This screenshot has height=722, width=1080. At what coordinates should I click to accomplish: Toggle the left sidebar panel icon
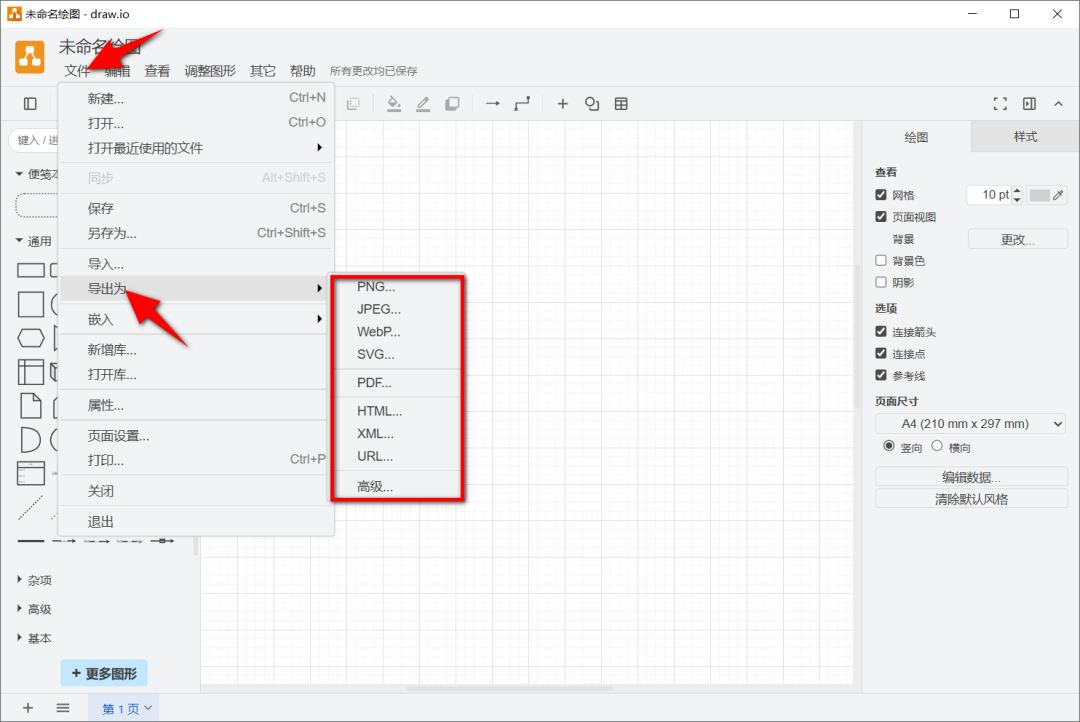click(x=30, y=104)
